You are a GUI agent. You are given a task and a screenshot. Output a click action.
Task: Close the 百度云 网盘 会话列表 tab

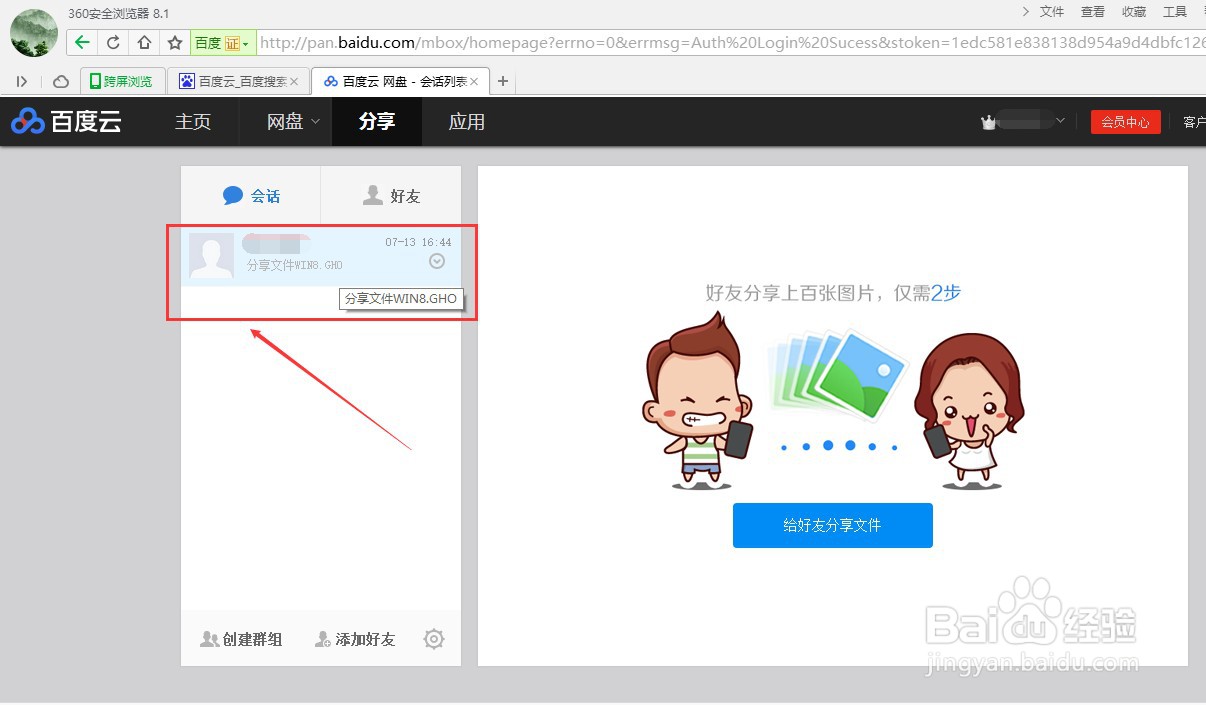click(474, 82)
